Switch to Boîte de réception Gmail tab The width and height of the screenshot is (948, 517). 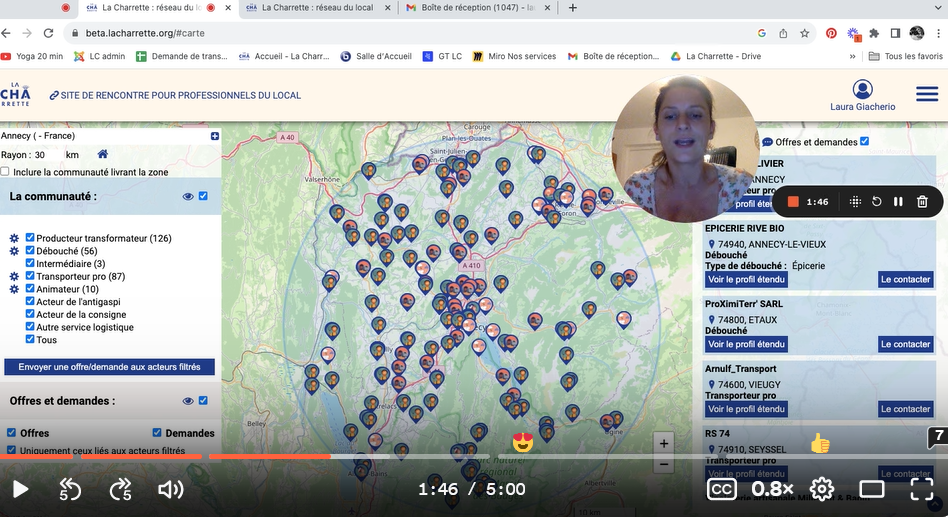[478, 8]
